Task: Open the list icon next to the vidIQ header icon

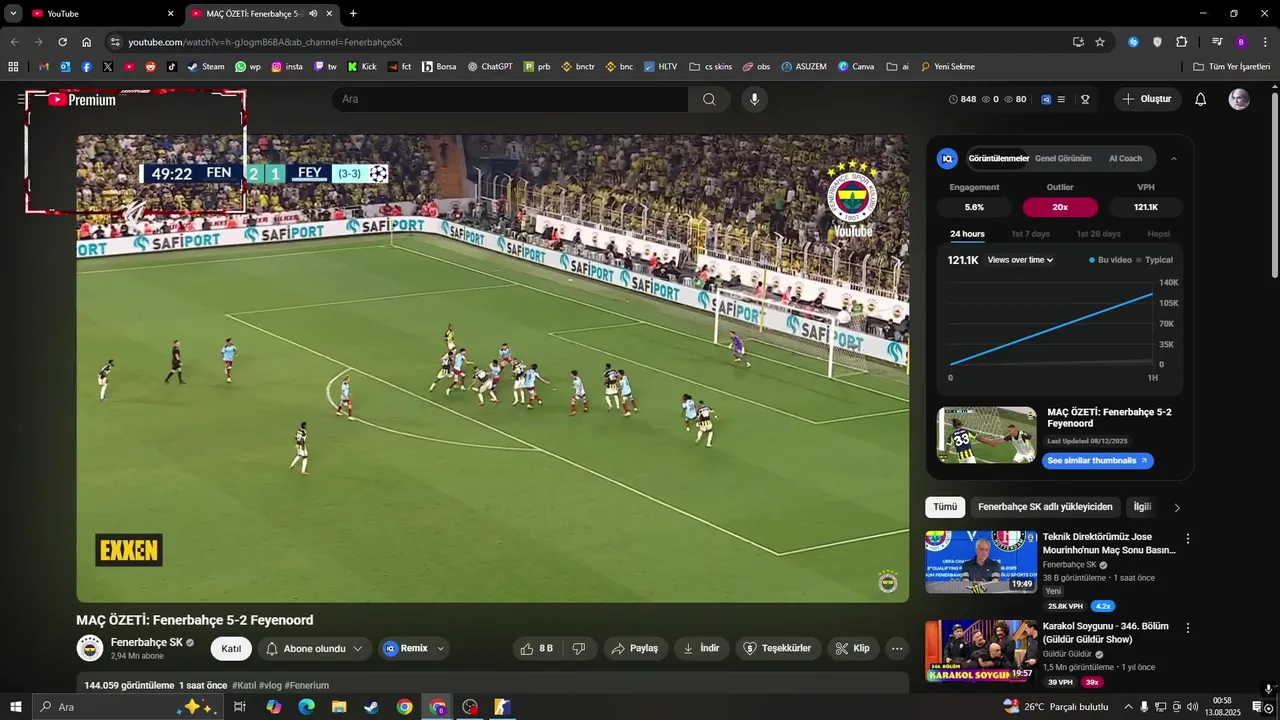Action: pyautogui.click(x=1062, y=99)
